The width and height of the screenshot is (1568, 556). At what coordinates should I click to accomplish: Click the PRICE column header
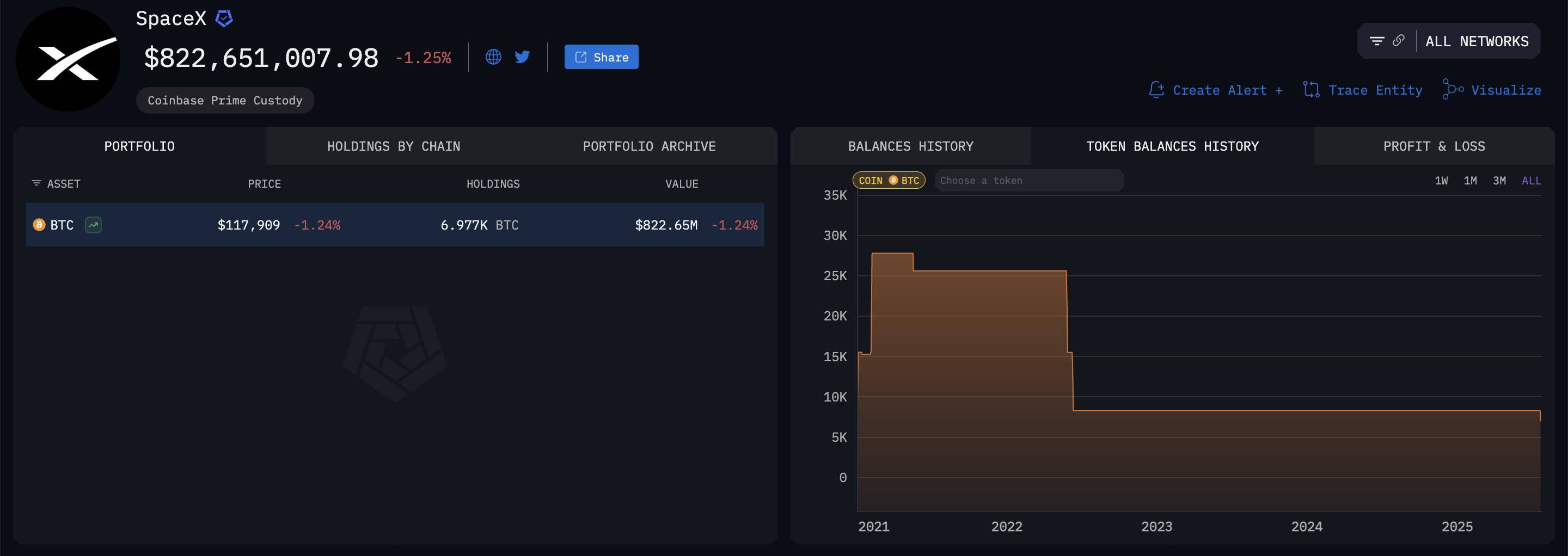264,184
